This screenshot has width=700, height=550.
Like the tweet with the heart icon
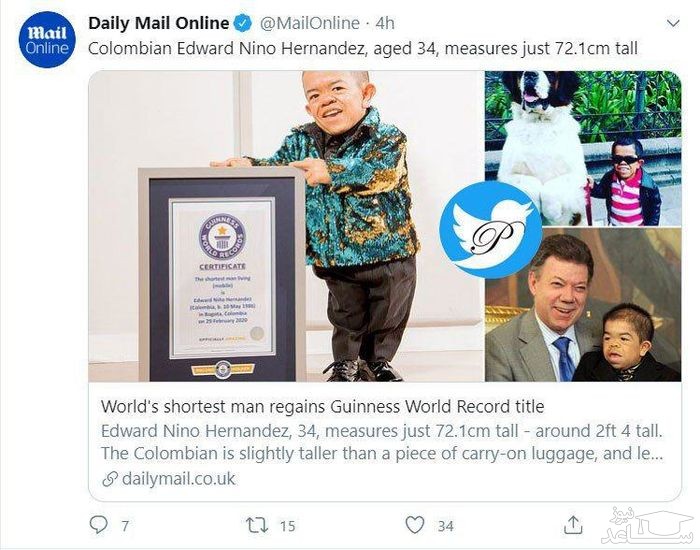click(414, 524)
